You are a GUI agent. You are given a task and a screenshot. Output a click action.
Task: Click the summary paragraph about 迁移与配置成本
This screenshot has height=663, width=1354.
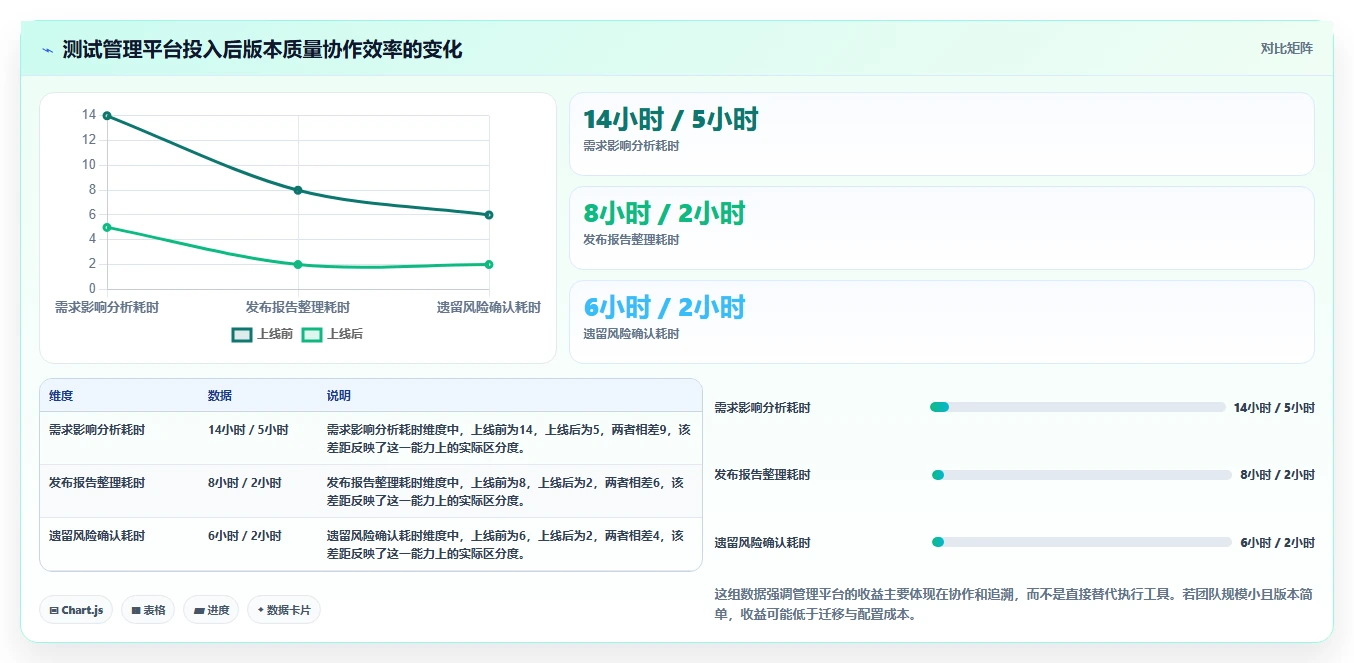(x=1013, y=604)
